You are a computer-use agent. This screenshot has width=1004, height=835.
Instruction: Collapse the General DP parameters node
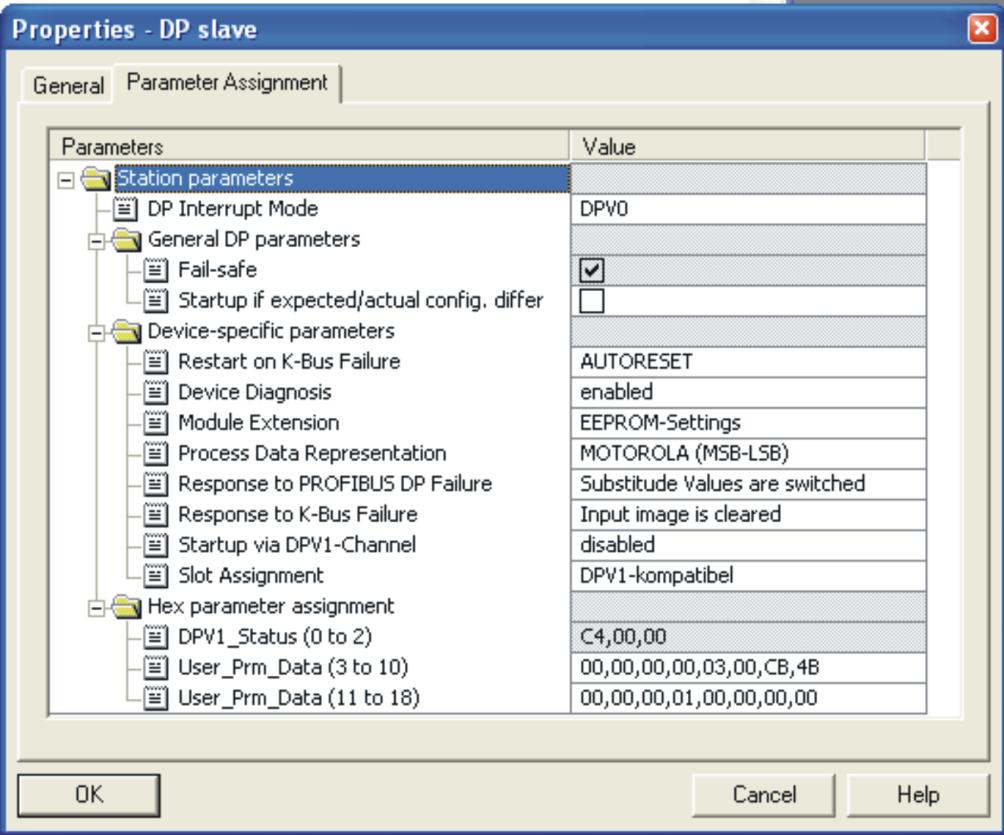point(96,241)
